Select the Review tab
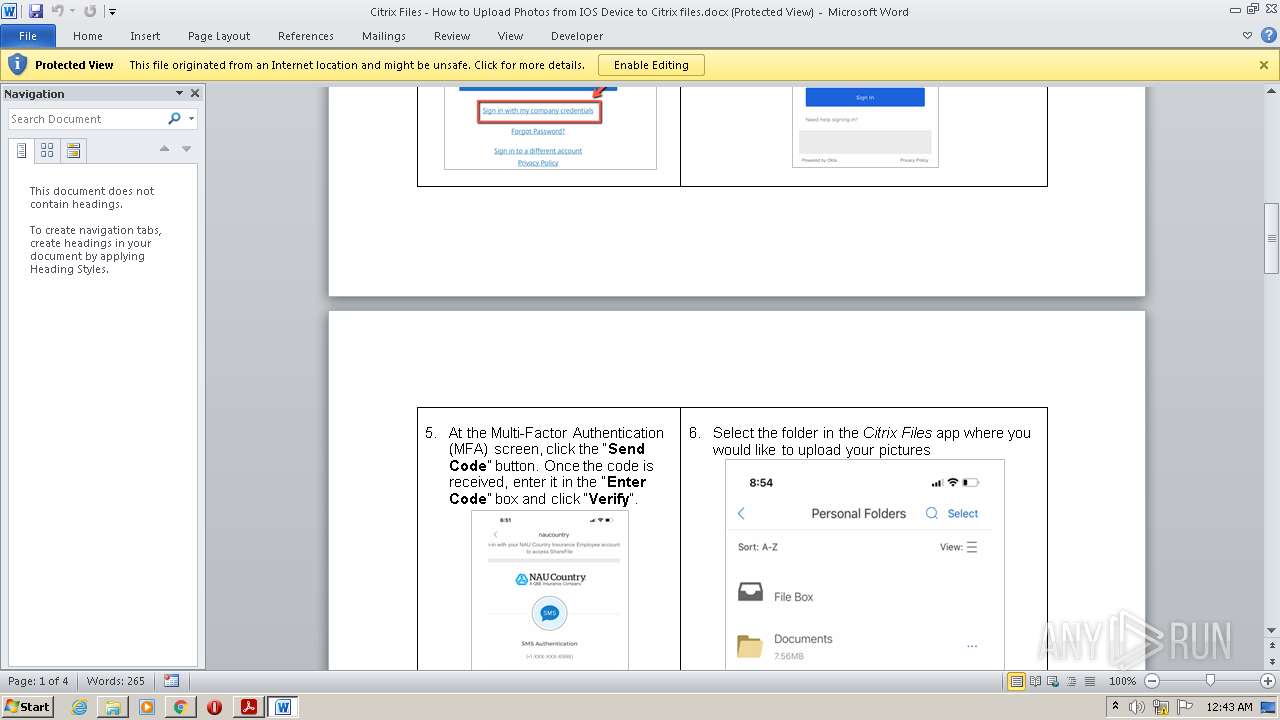The width and height of the screenshot is (1280, 720). click(452, 36)
